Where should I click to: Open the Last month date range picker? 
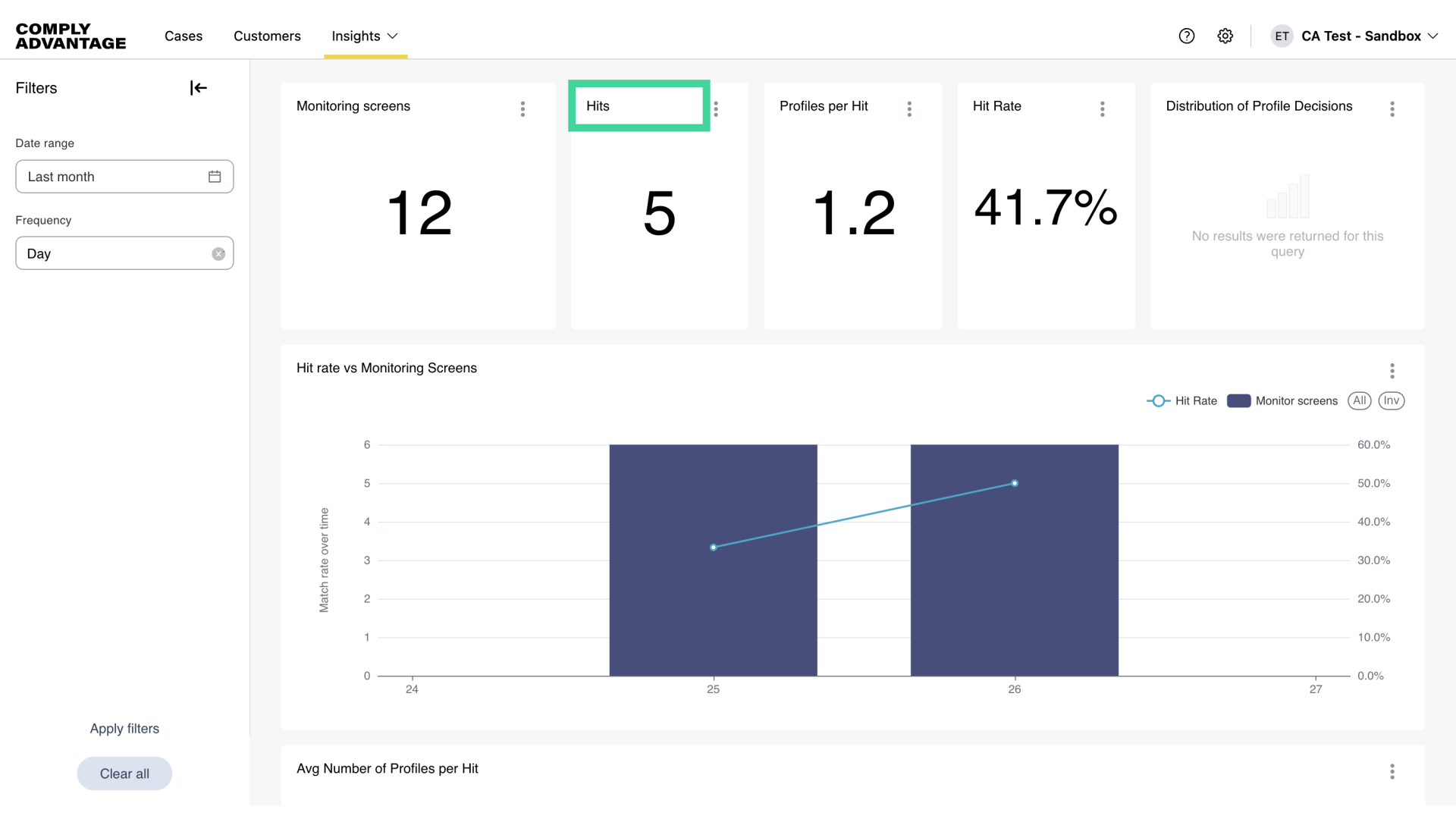coord(124,177)
